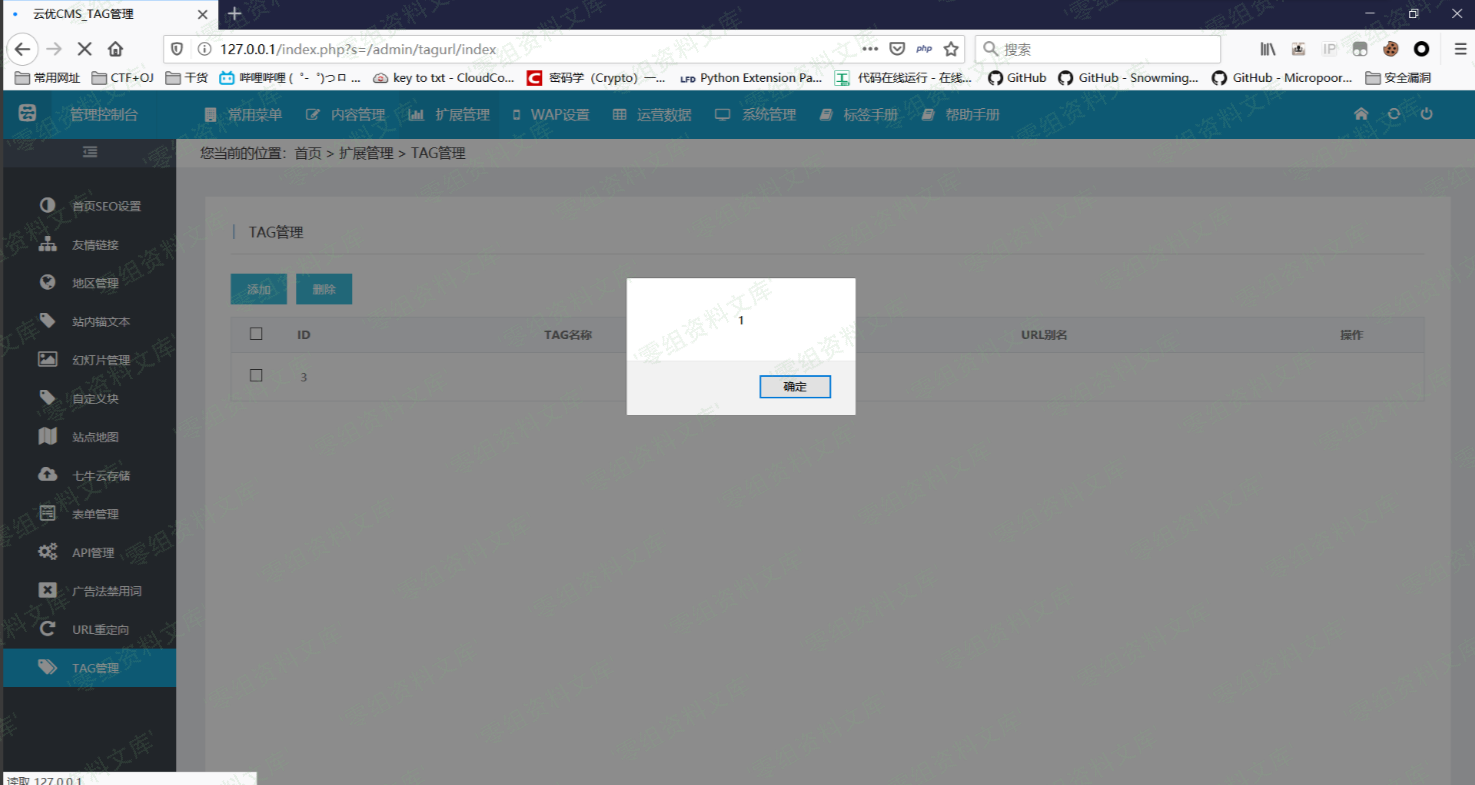Open page actions three-dot menu in the address bar
This screenshot has width=1475, height=785.
[x=869, y=49]
